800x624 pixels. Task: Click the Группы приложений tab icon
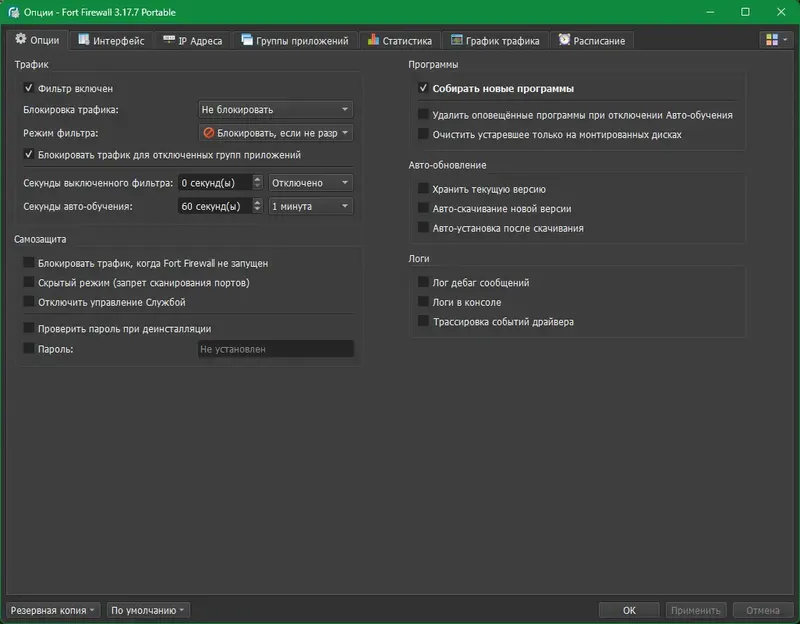tap(247, 39)
